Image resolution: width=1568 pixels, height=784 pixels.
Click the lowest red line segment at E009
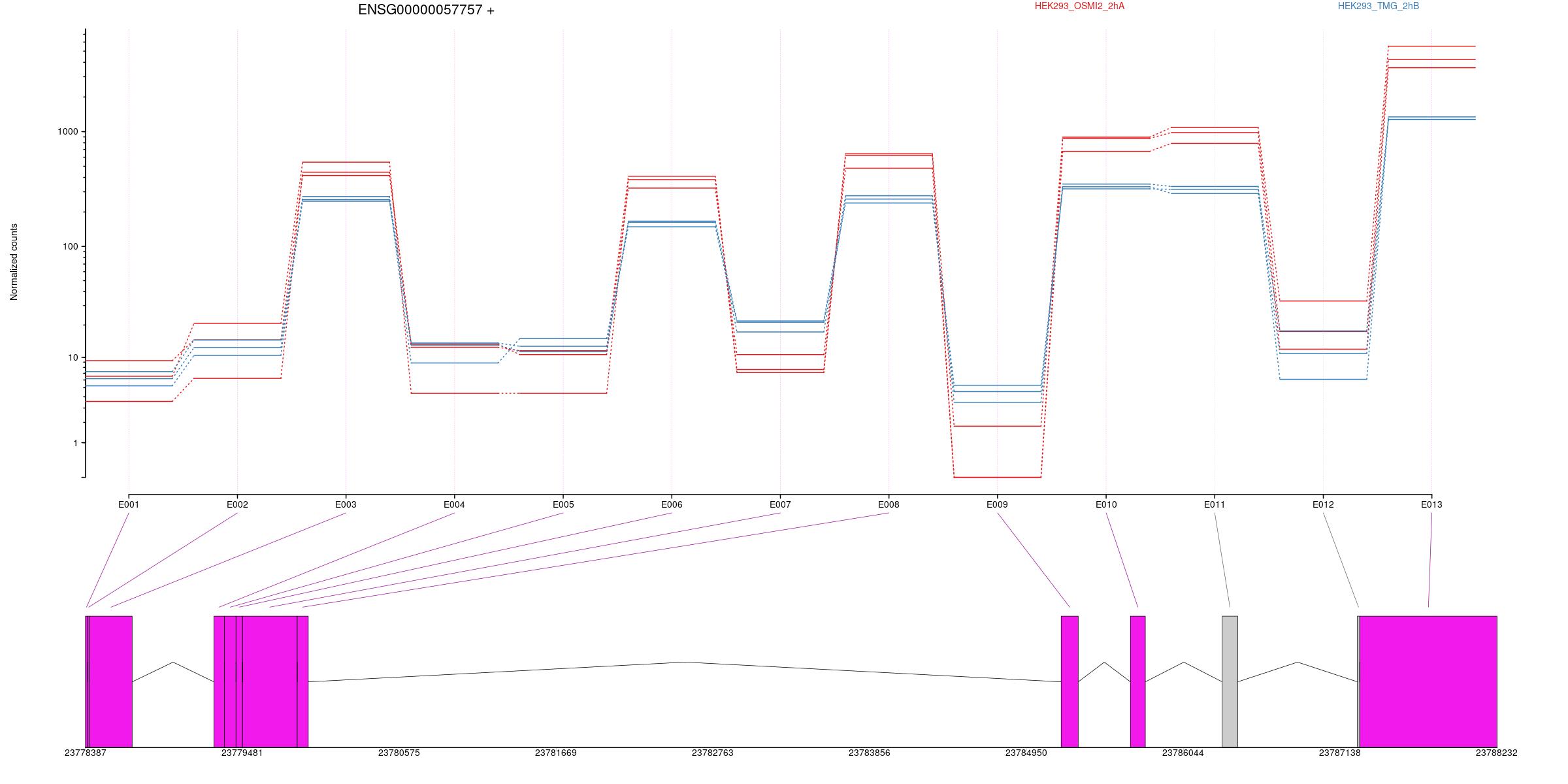pyautogui.click(x=997, y=477)
